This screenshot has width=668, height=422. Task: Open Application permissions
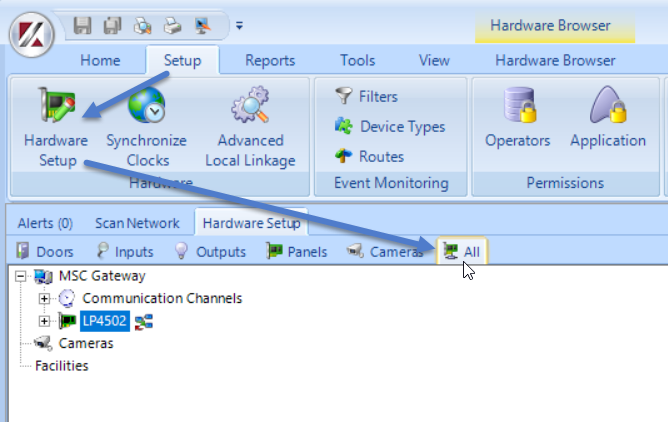[608, 118]
